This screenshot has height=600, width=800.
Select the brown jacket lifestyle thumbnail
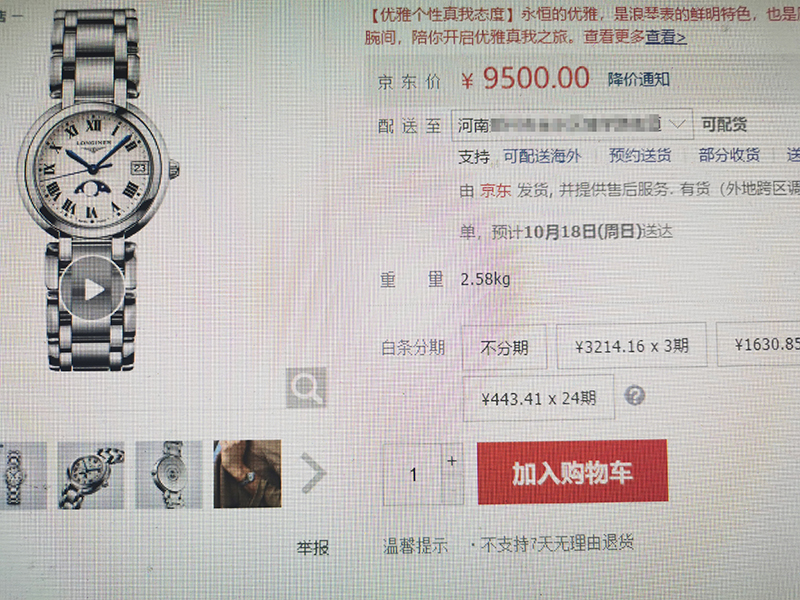(x=247, y=474)
